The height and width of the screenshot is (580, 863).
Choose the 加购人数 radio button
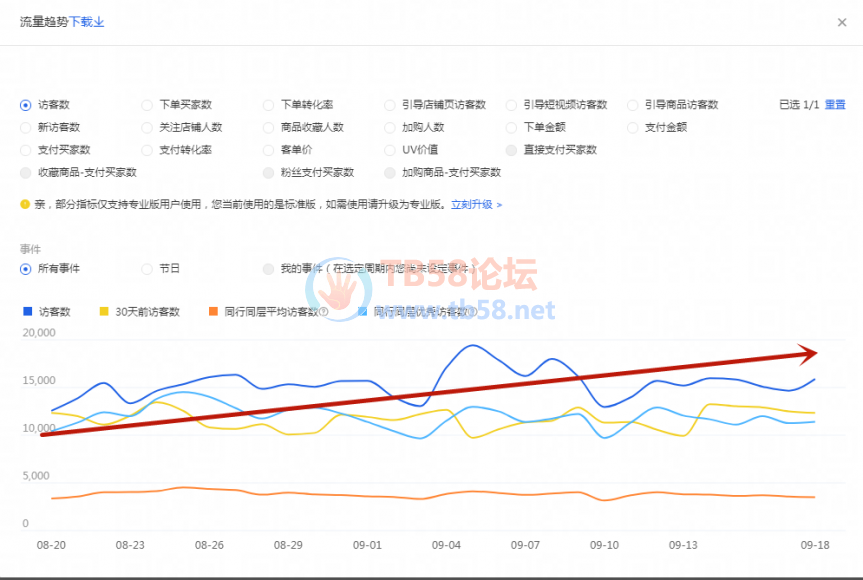click(390, 128)
